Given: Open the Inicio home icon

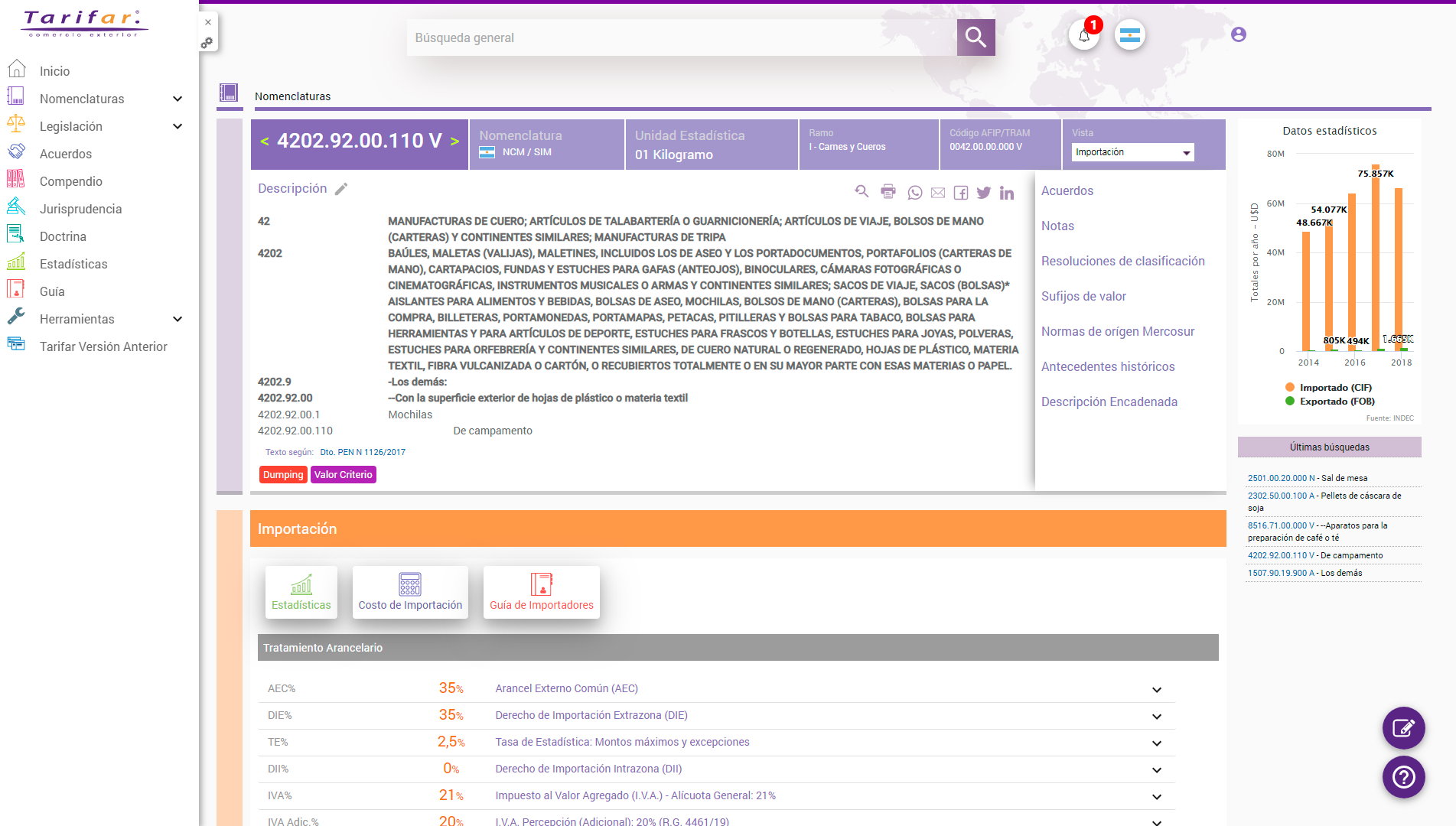Looking at the screenshot, I should point(16,70).
